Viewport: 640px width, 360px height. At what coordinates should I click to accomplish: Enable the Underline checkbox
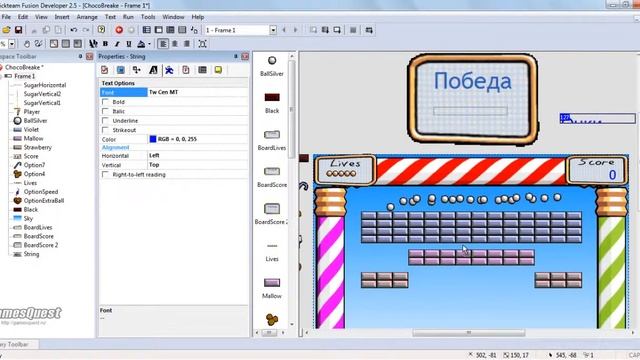pyautogui.click(x=105, y=120)
